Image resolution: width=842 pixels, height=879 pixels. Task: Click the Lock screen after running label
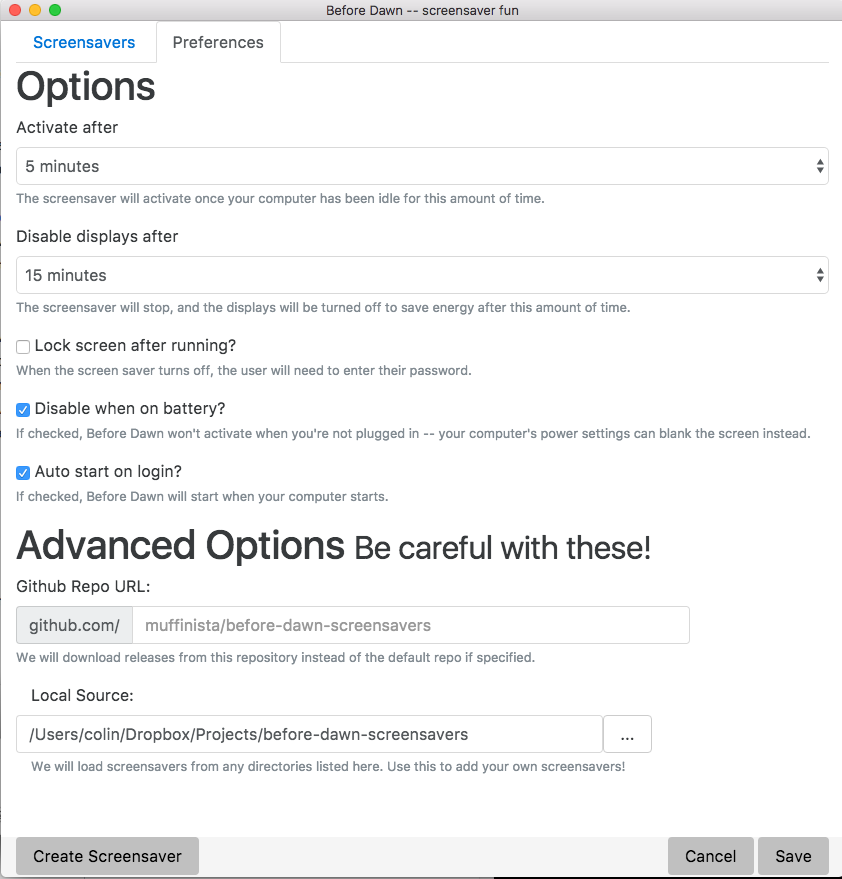coord(135,346)
